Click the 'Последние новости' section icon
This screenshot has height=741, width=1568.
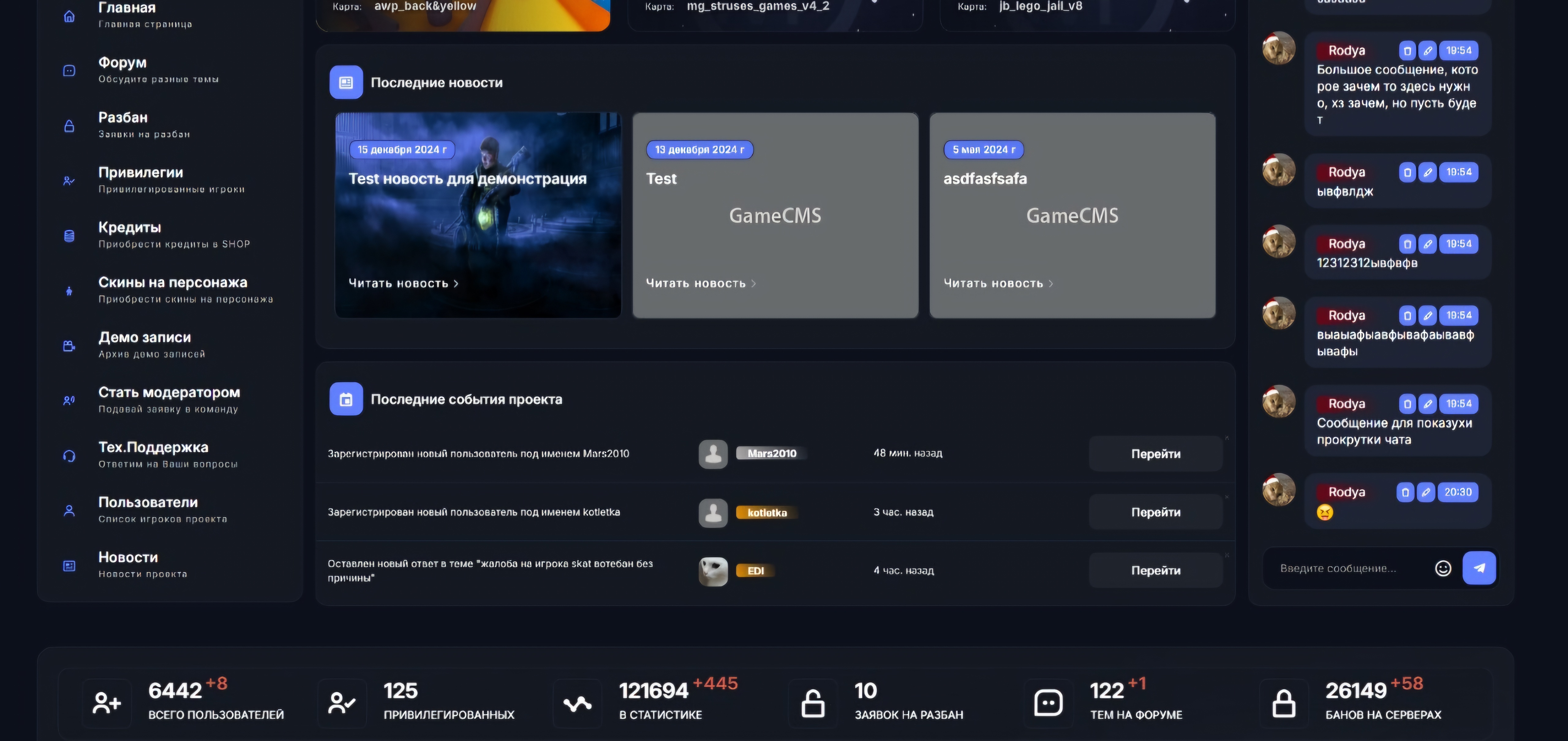click(x=346, y=82)
